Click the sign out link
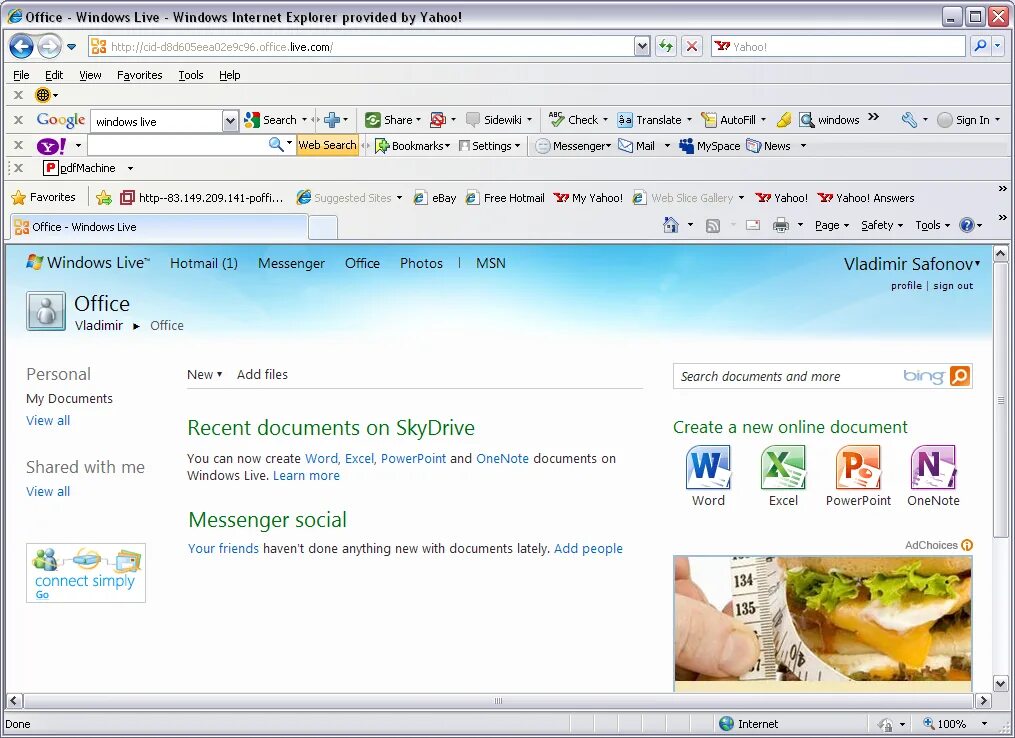This screenshot has width=1015, height=738. pos(953,285)
